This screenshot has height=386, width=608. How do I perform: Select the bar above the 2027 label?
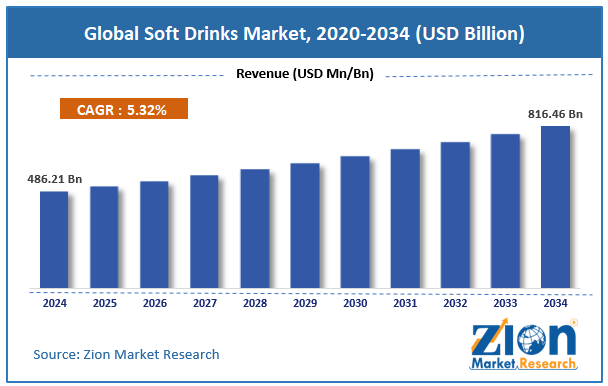point(204,232)
